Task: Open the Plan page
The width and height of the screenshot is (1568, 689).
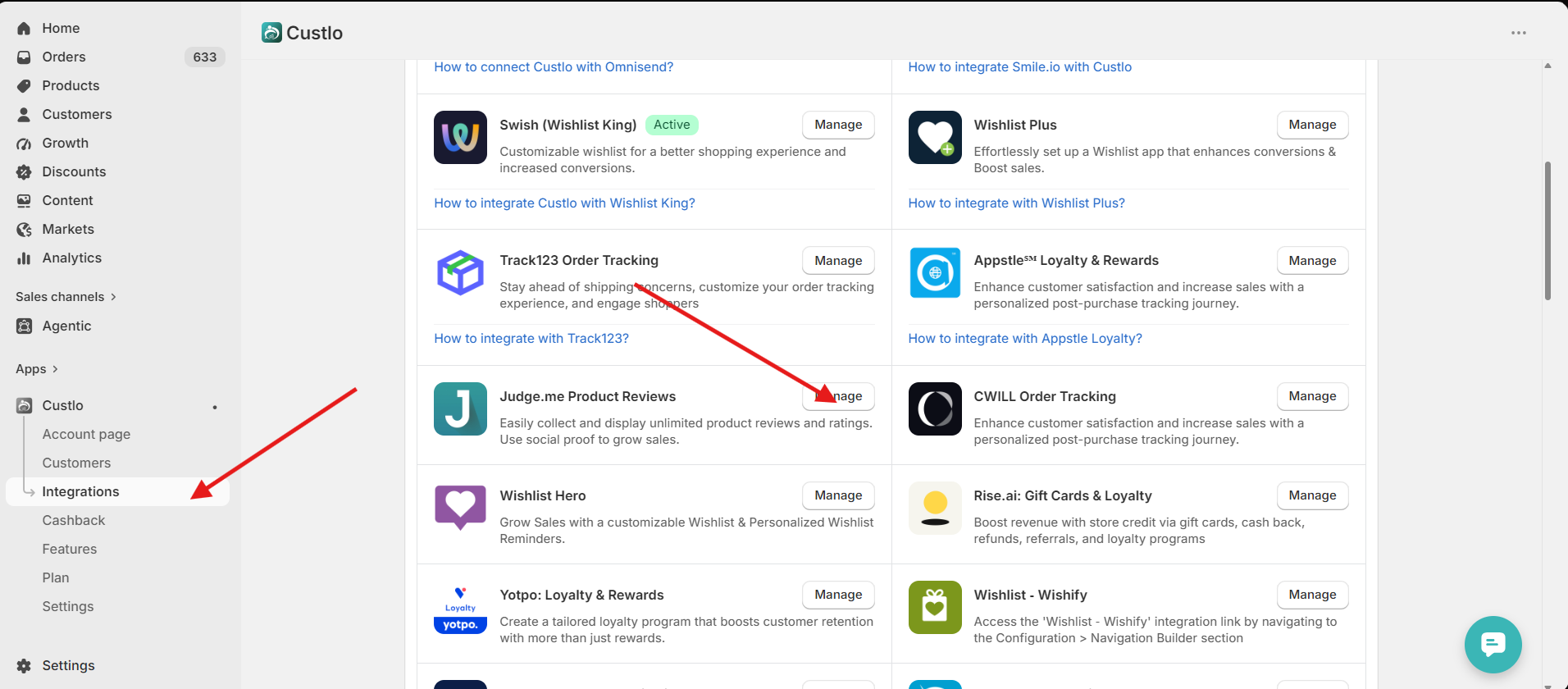Action: click(56, 578)
